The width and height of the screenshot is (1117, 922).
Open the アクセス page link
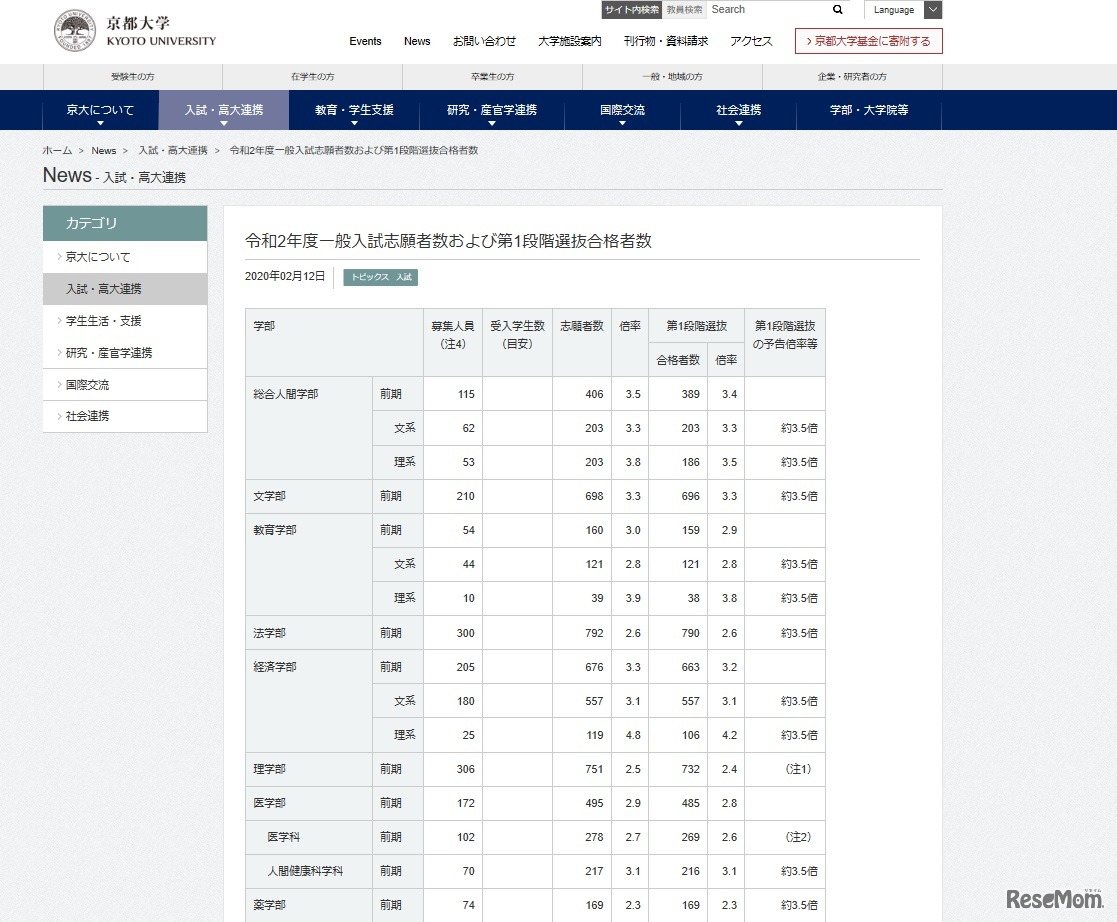click(x=750, y=42)
